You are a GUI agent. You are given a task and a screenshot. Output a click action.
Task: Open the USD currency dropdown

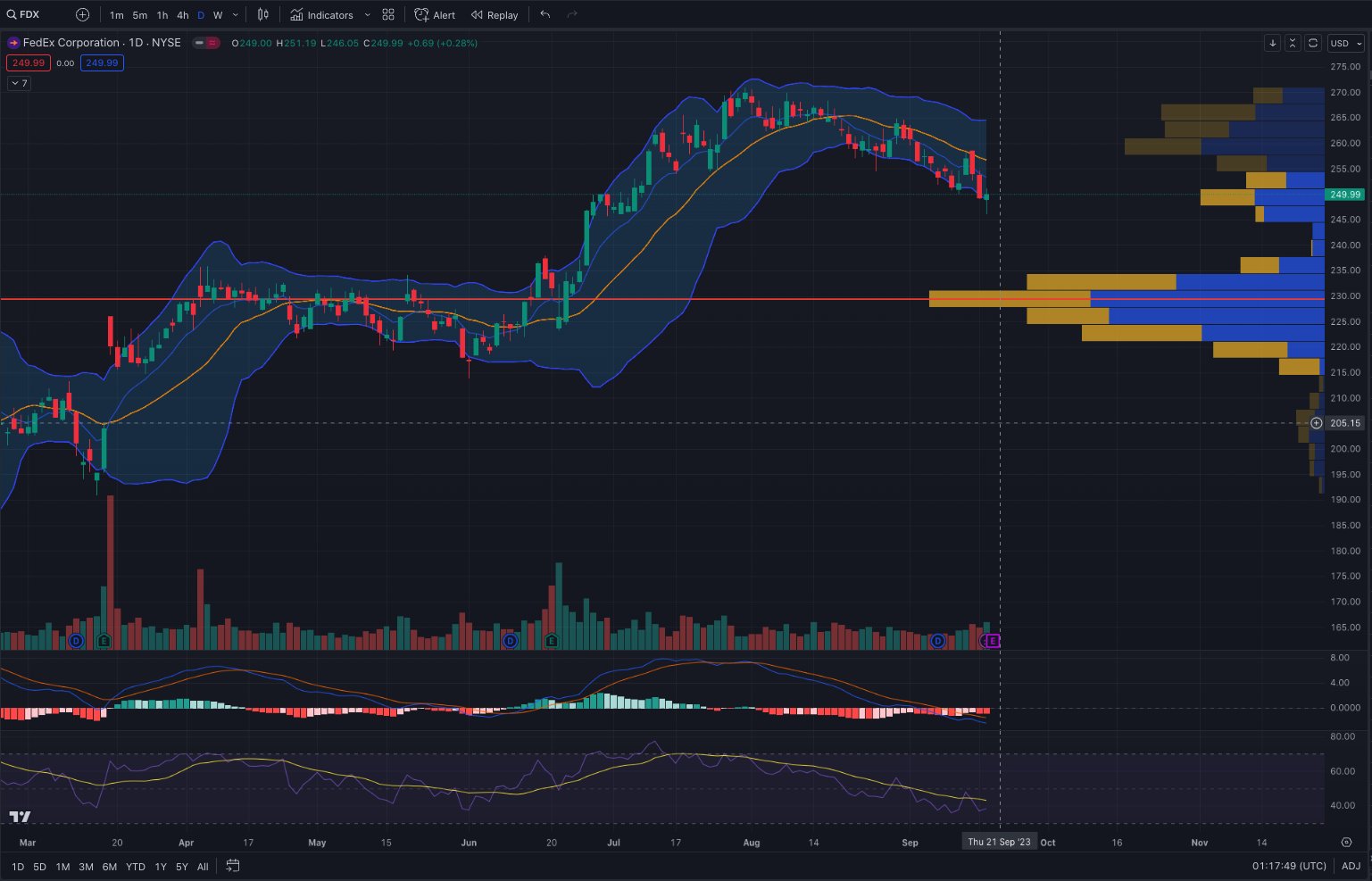pyautogui.click(x=1346, y=43)
